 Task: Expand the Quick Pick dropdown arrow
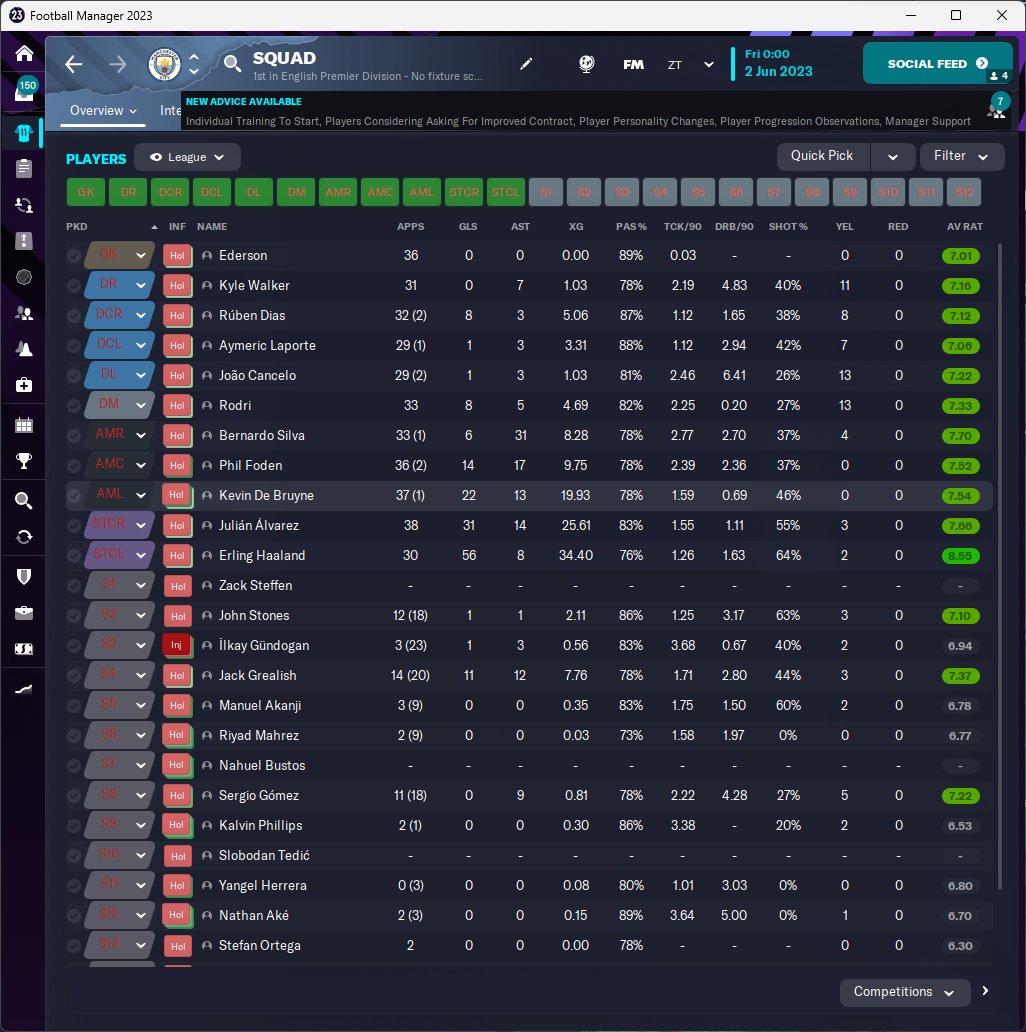coord(892,157)
